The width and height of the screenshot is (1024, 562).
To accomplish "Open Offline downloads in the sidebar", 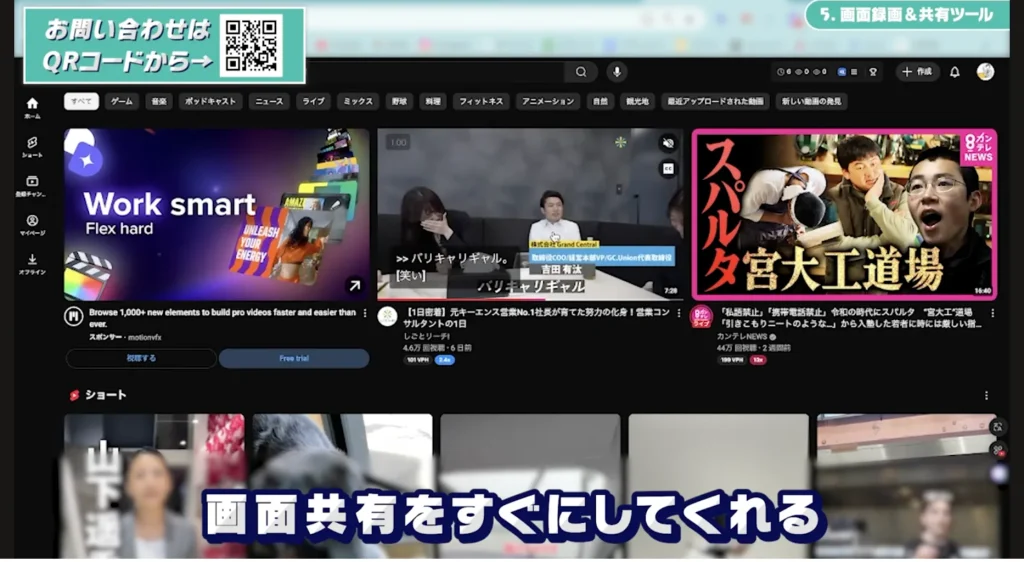I will click(32, 263).
